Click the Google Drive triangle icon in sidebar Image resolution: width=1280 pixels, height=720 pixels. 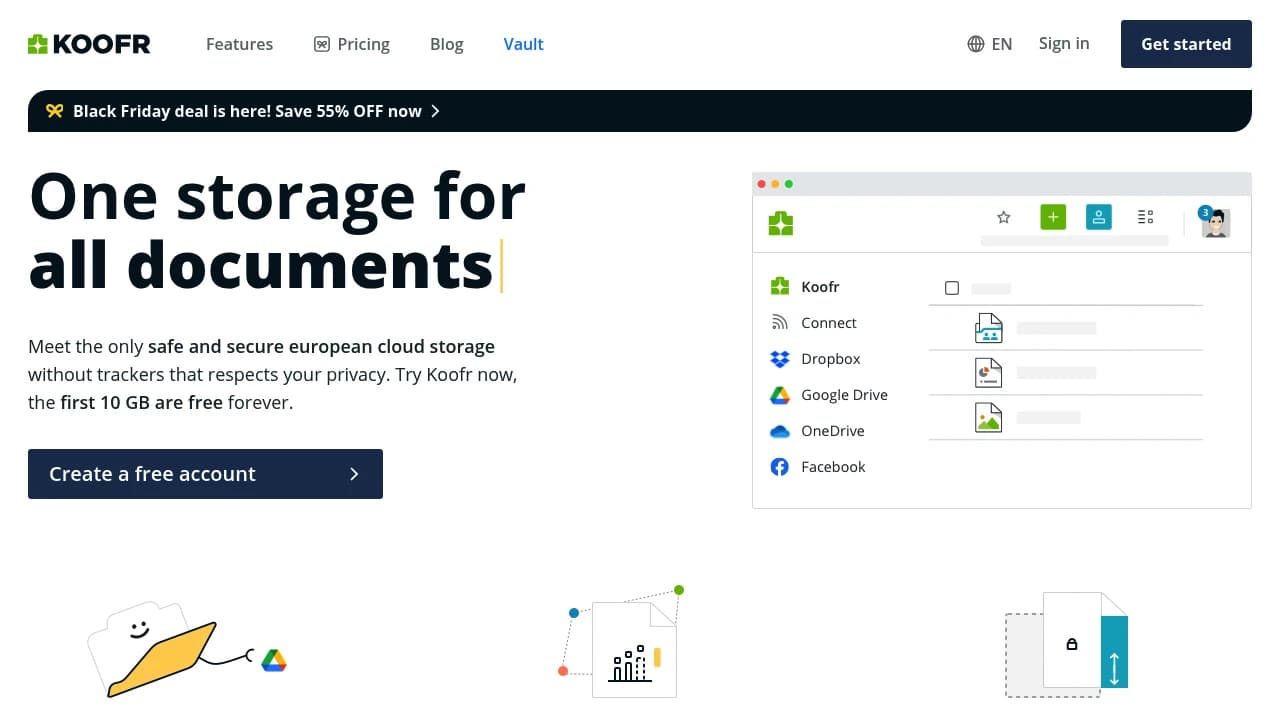[780, 395]
